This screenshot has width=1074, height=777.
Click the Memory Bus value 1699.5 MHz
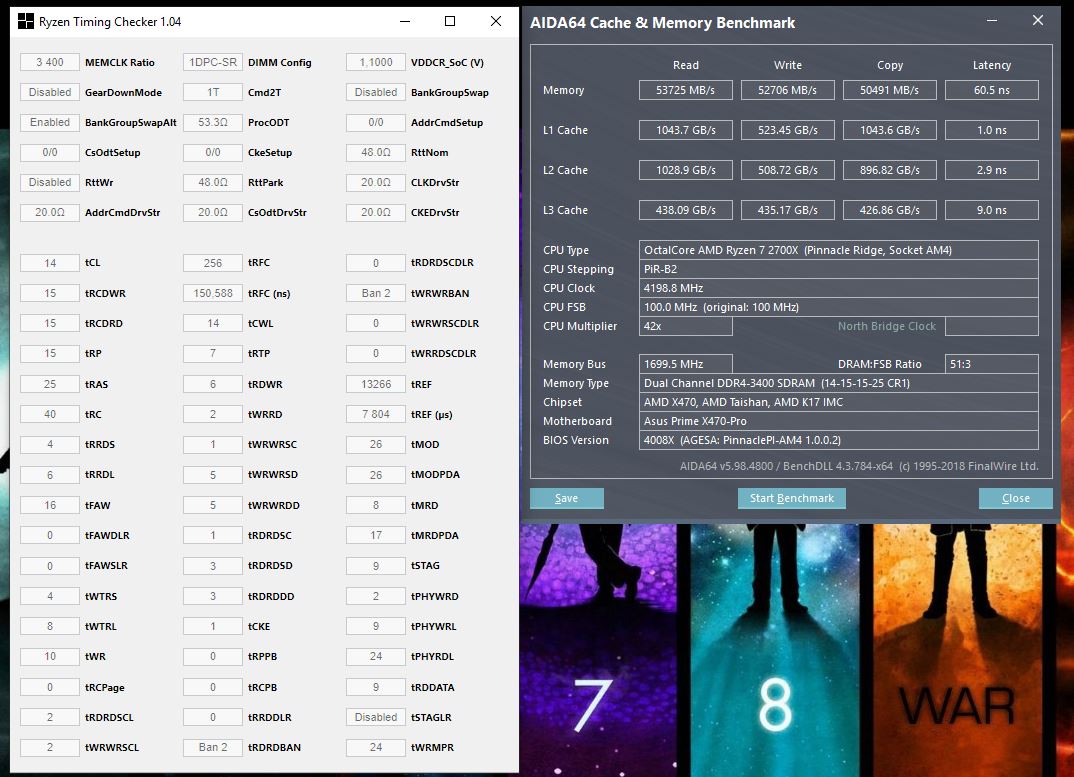[686, 364]
